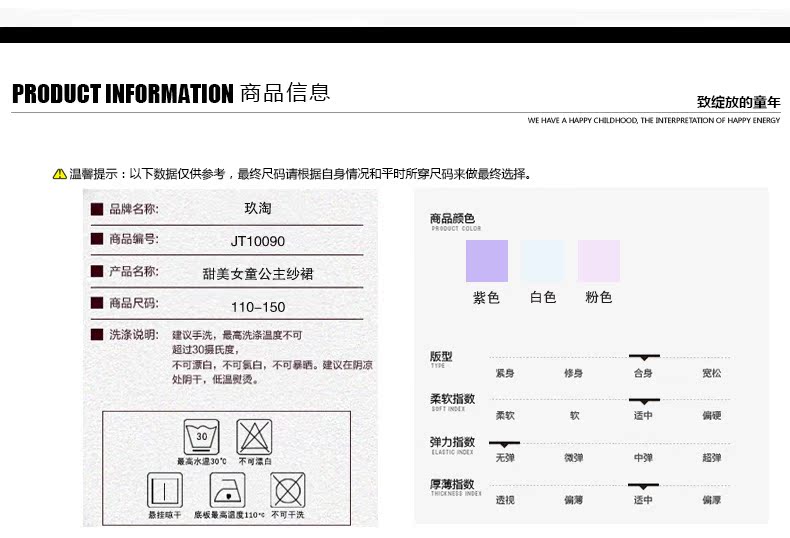Click the 紧身 fit option
790x538 pixels.
(505, 373)
